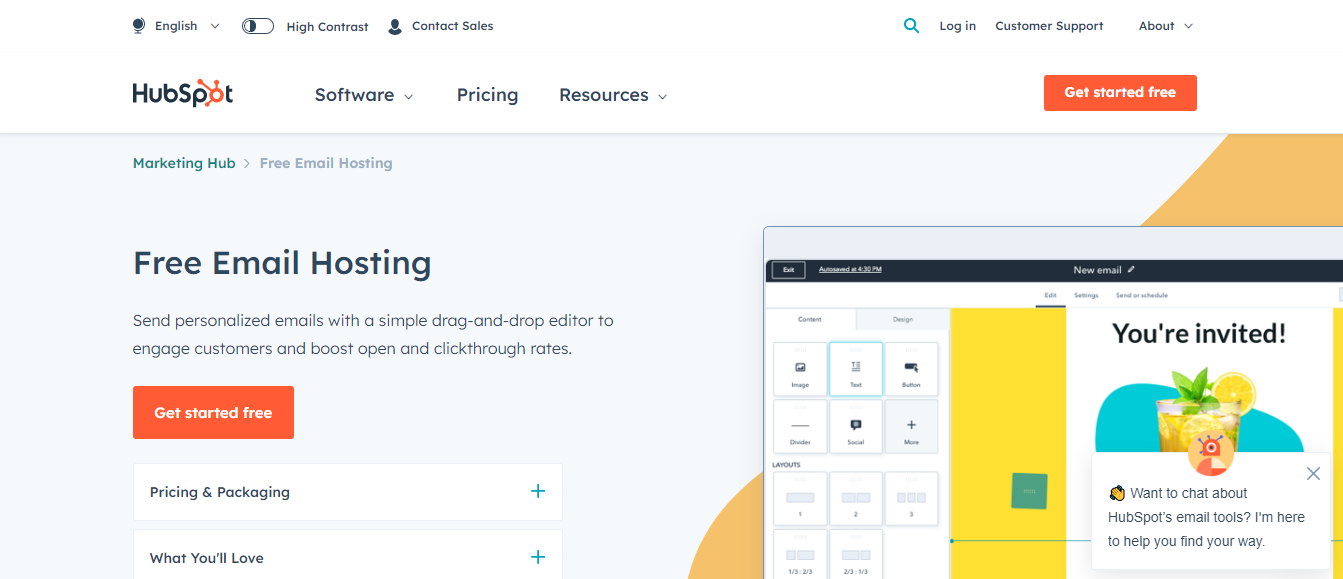Click the waving hands emoji in chat
Image resolution: width=1343 pixels, height=579 pixels.
(1117, 493)
